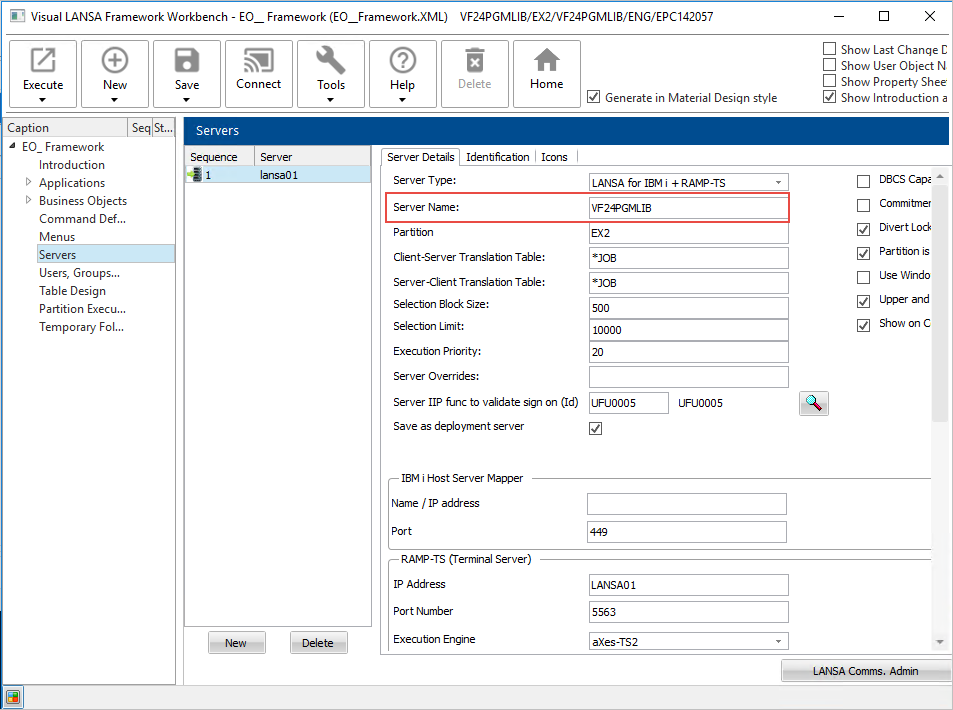The image size is (953, 710).
Task: Switch to the Icons tab
Action: click(554, 157)
